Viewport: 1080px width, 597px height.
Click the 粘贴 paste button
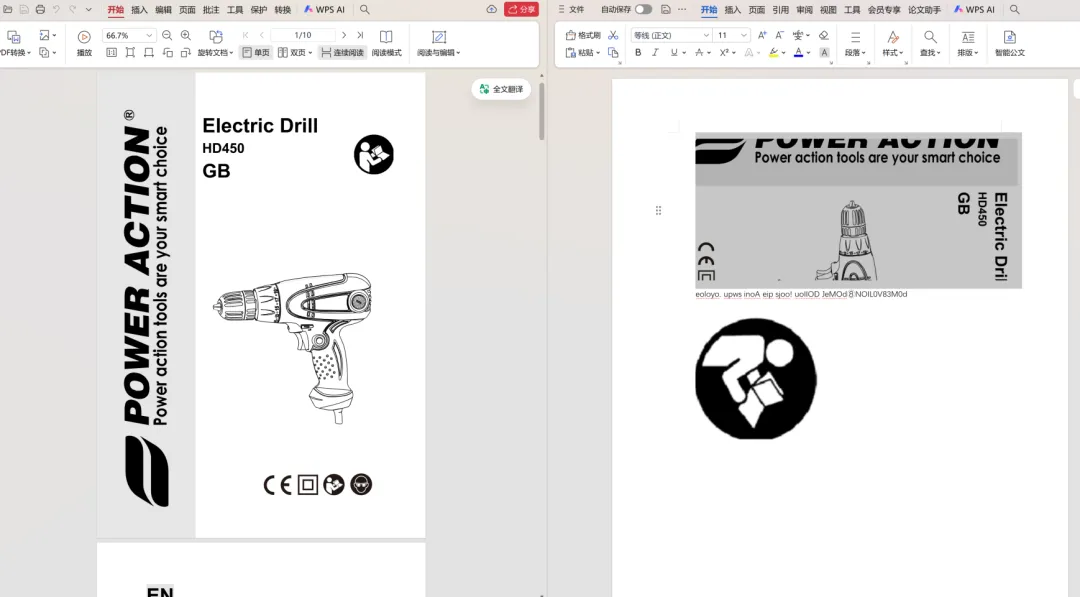coord(583,52)
